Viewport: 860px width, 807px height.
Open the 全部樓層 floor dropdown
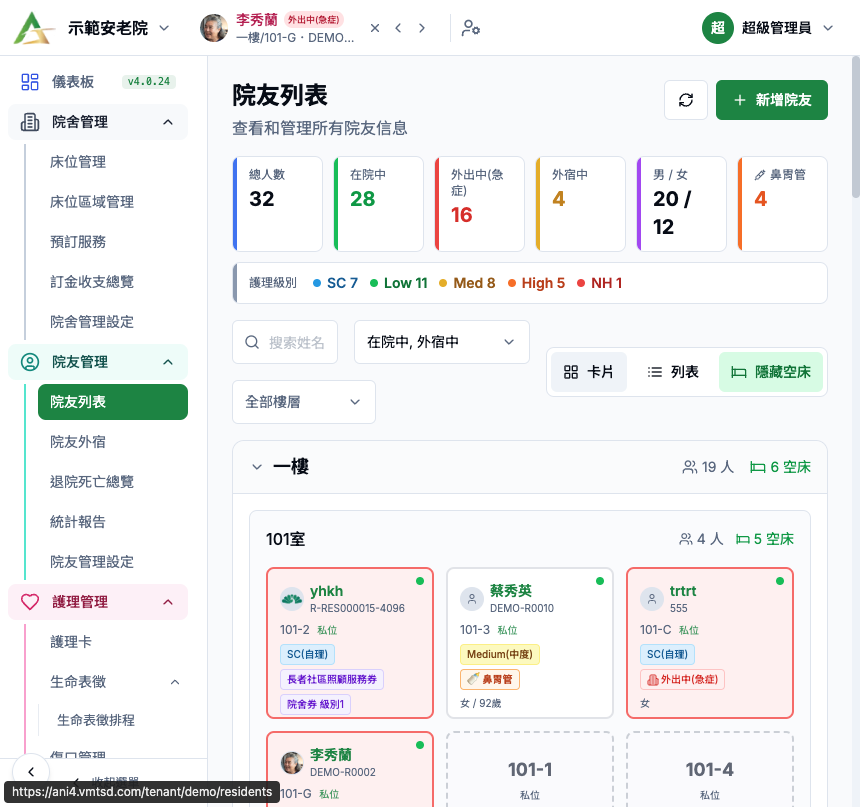pos(304,402)
